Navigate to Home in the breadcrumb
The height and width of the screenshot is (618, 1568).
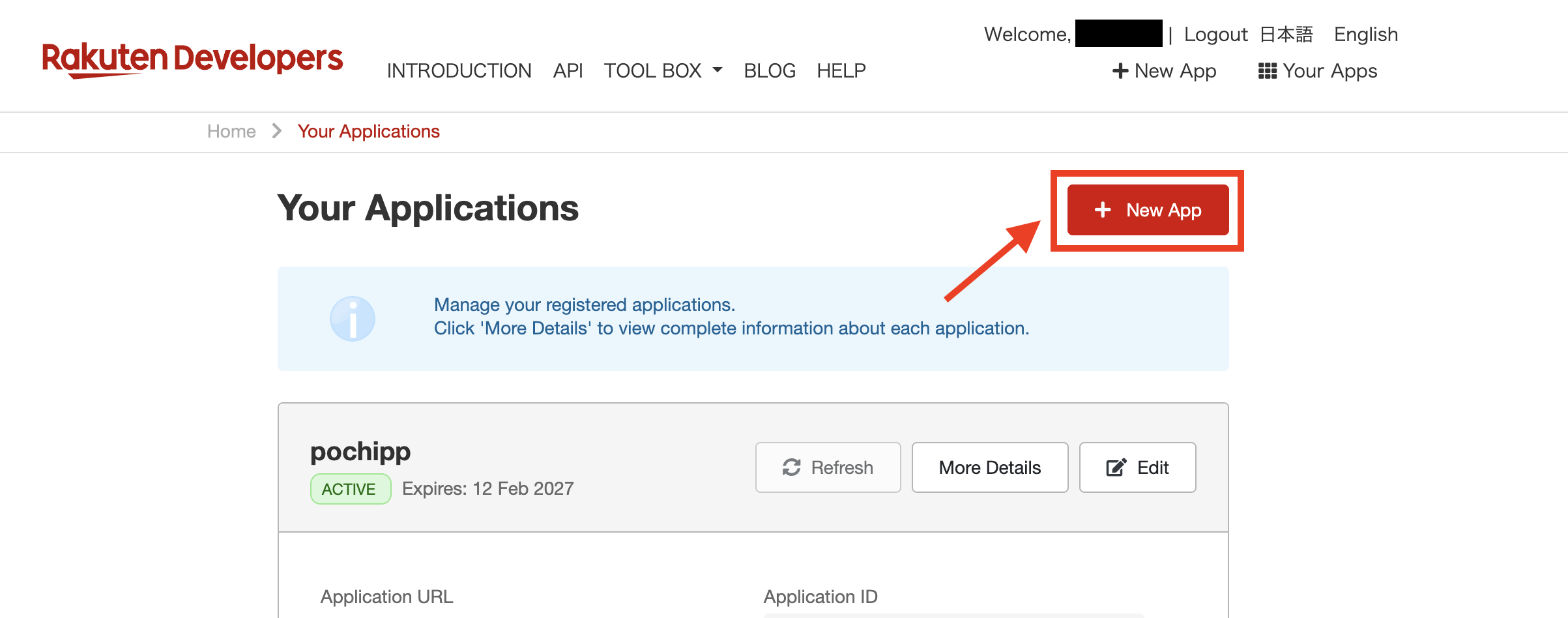(x=231, y=132)
